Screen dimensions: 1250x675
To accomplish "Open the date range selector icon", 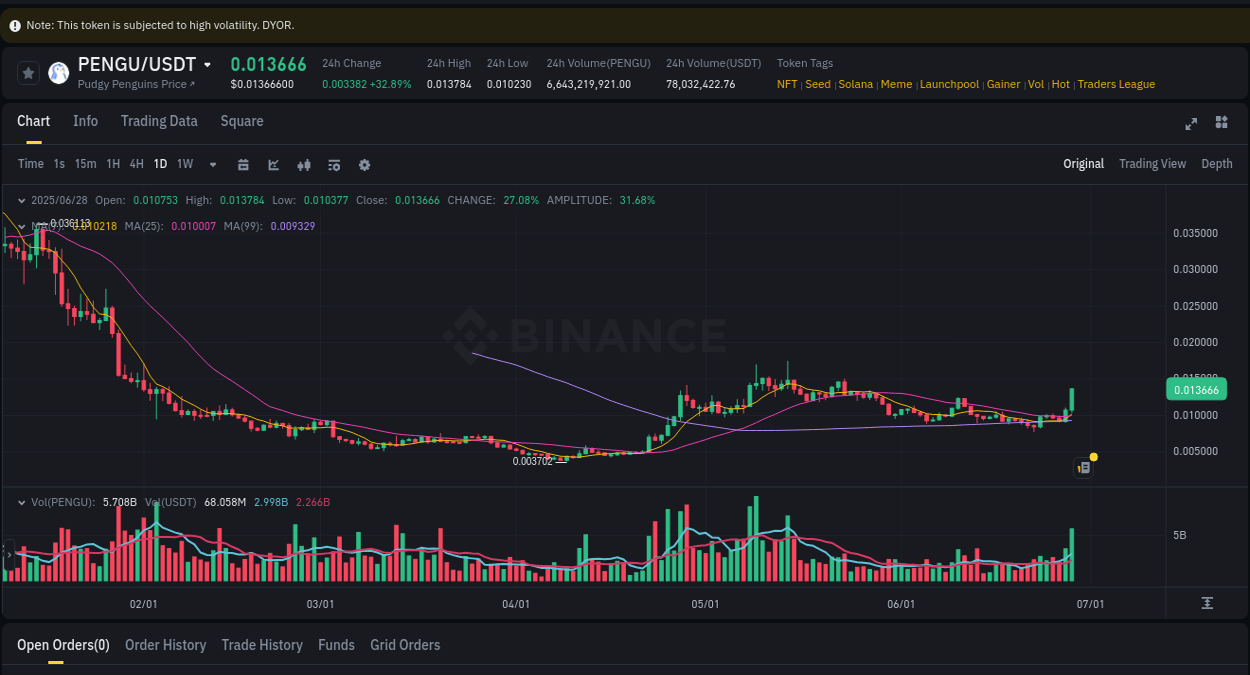I will pos(244,164).
